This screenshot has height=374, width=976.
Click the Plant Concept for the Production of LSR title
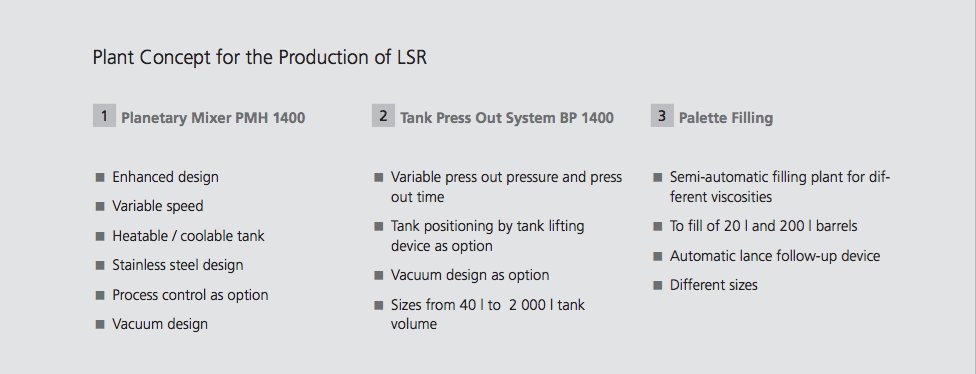[x=260, y=58]
